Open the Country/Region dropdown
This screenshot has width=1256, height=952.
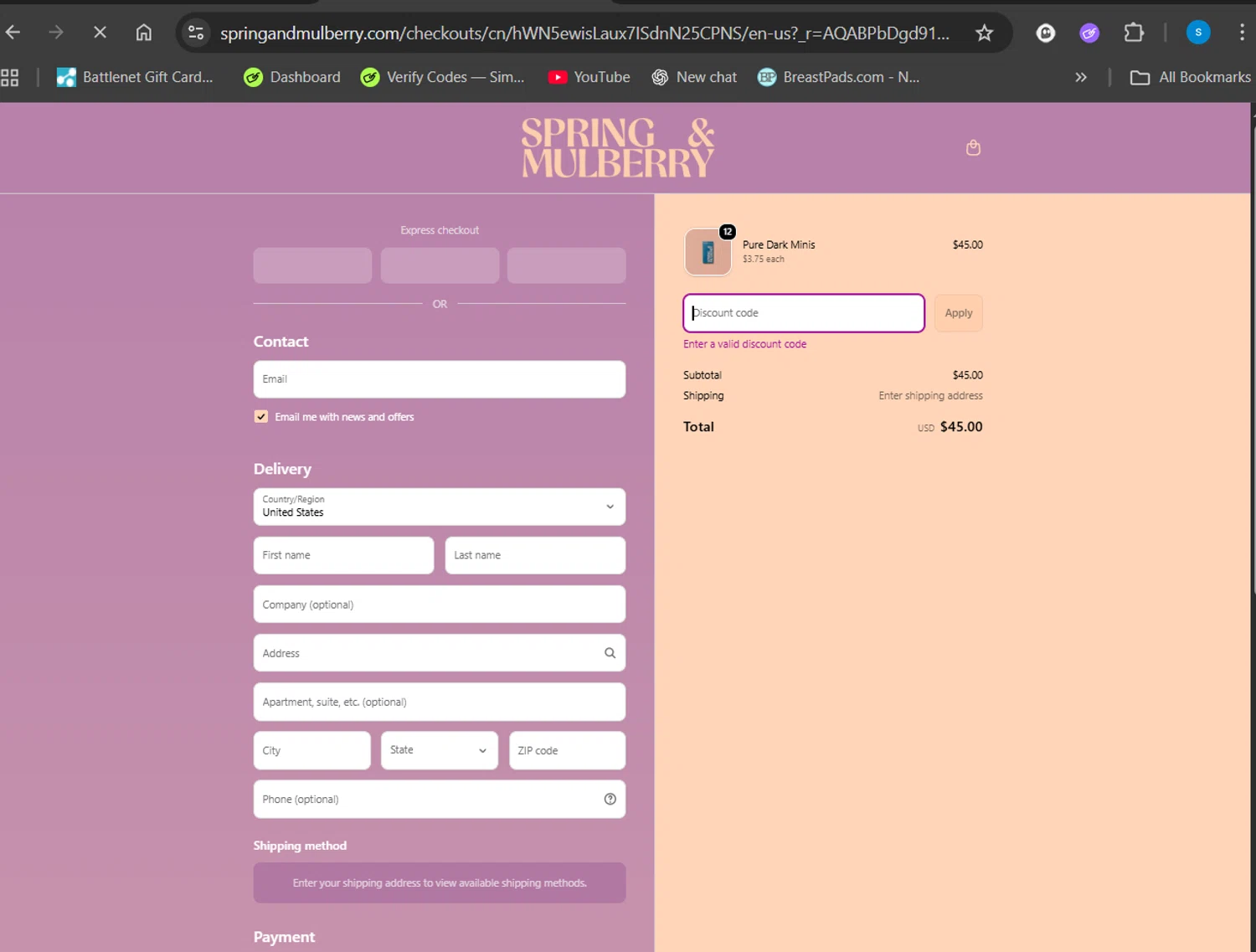(440, 507)
